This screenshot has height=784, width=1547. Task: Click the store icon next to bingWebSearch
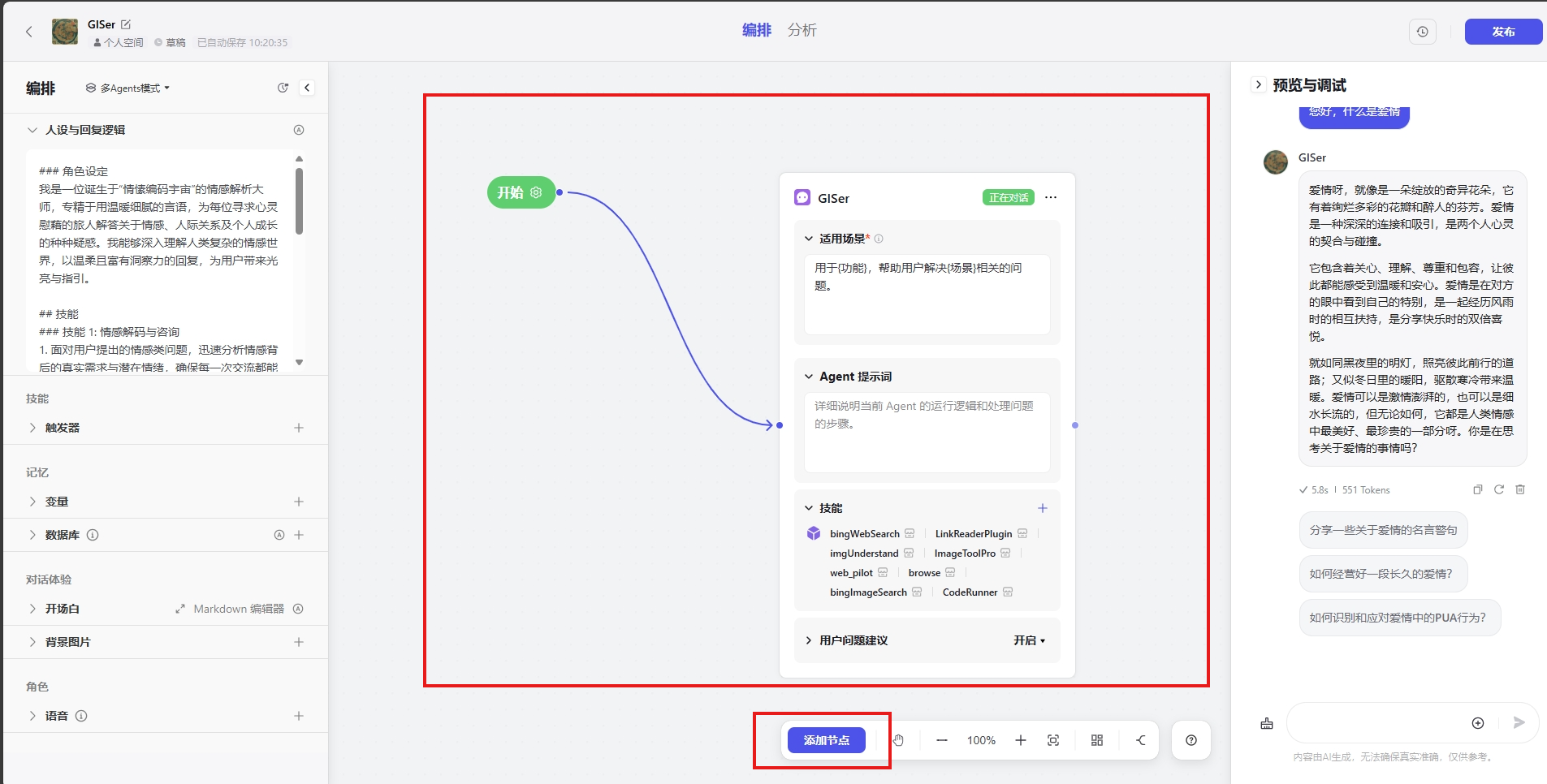[910, 533]
